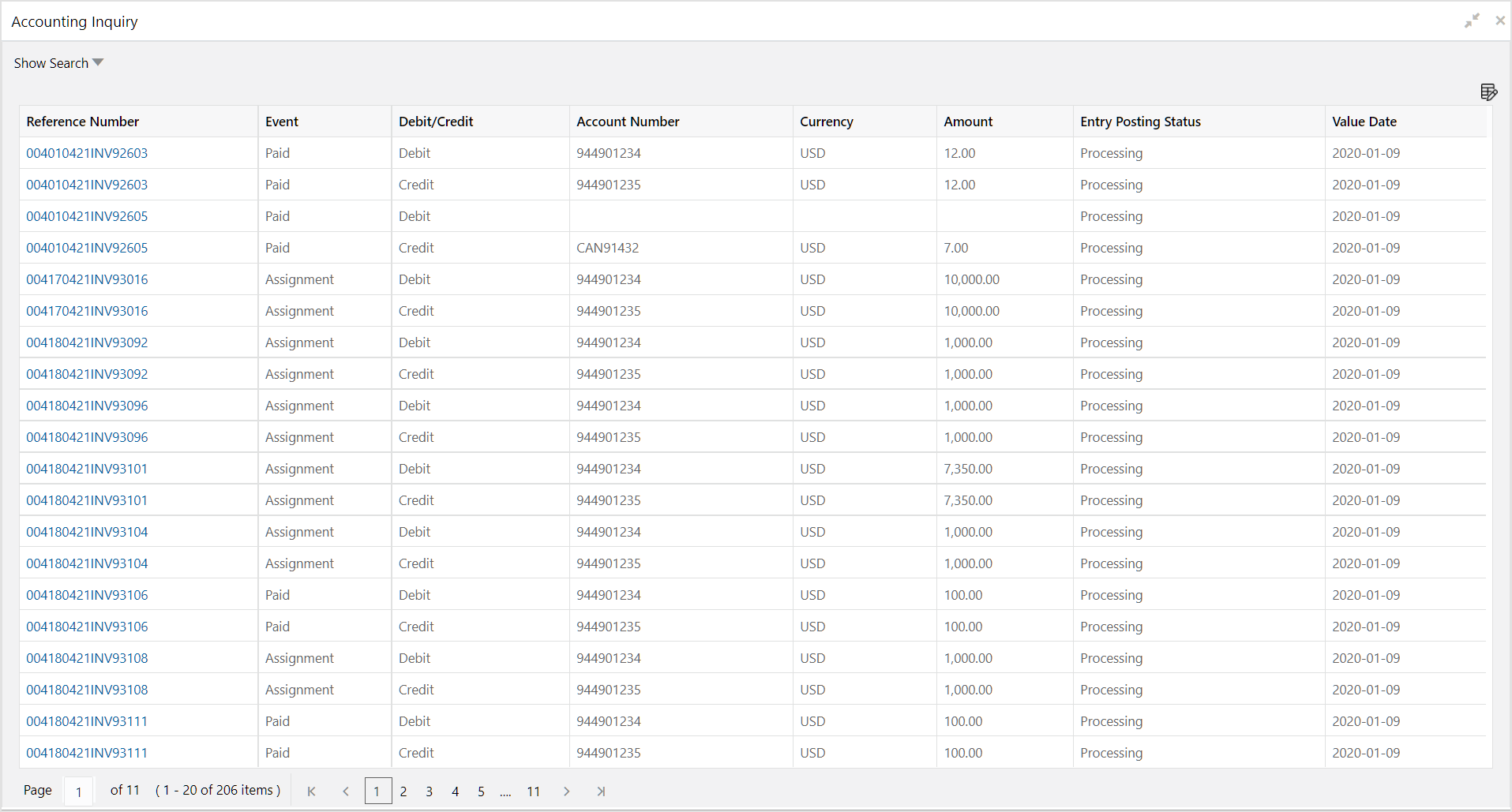
Task: Open reference 004180421INV93108 in the Credit row
Action: click(87, 690)
